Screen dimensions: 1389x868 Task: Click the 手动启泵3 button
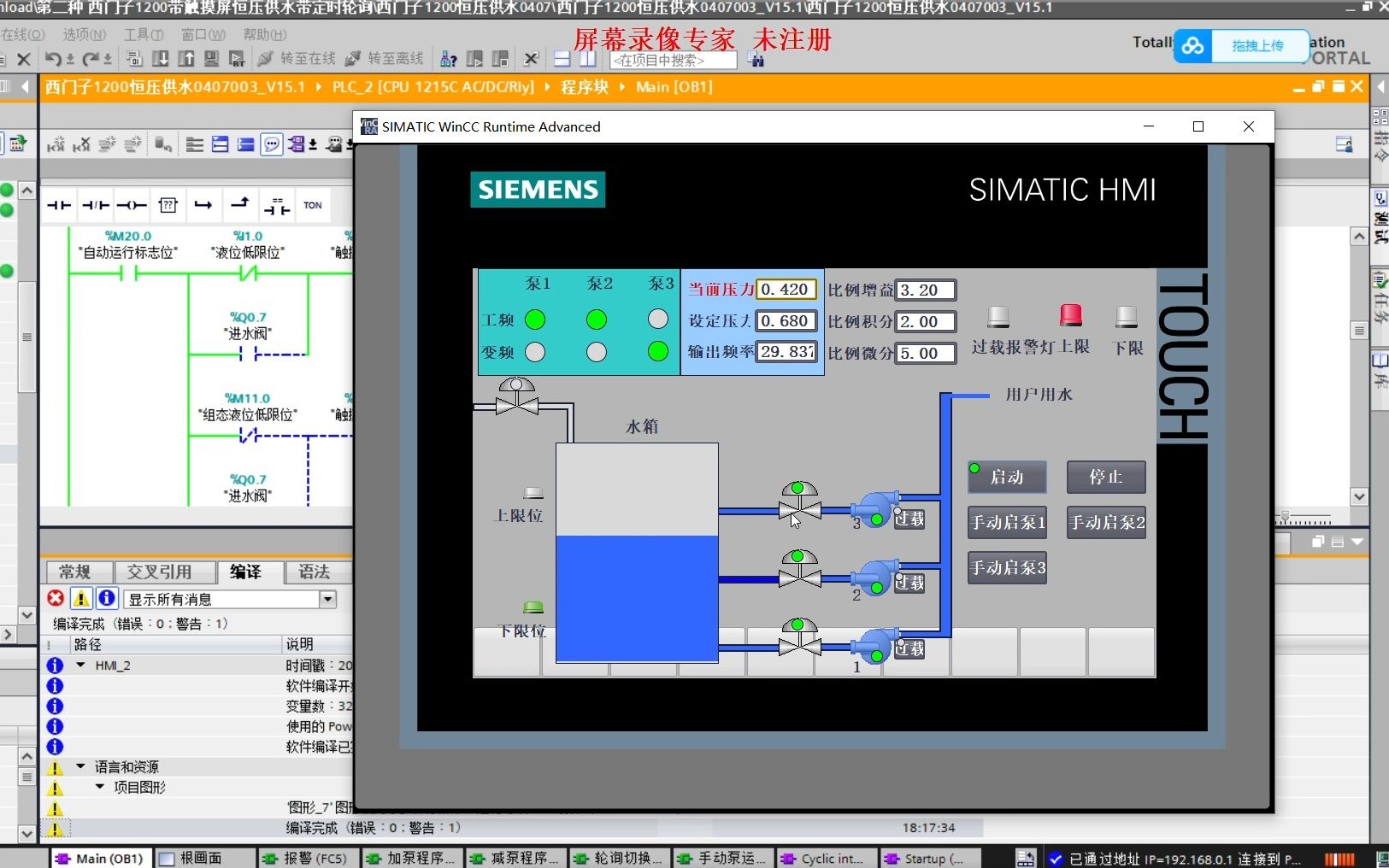click(1007, 568)
